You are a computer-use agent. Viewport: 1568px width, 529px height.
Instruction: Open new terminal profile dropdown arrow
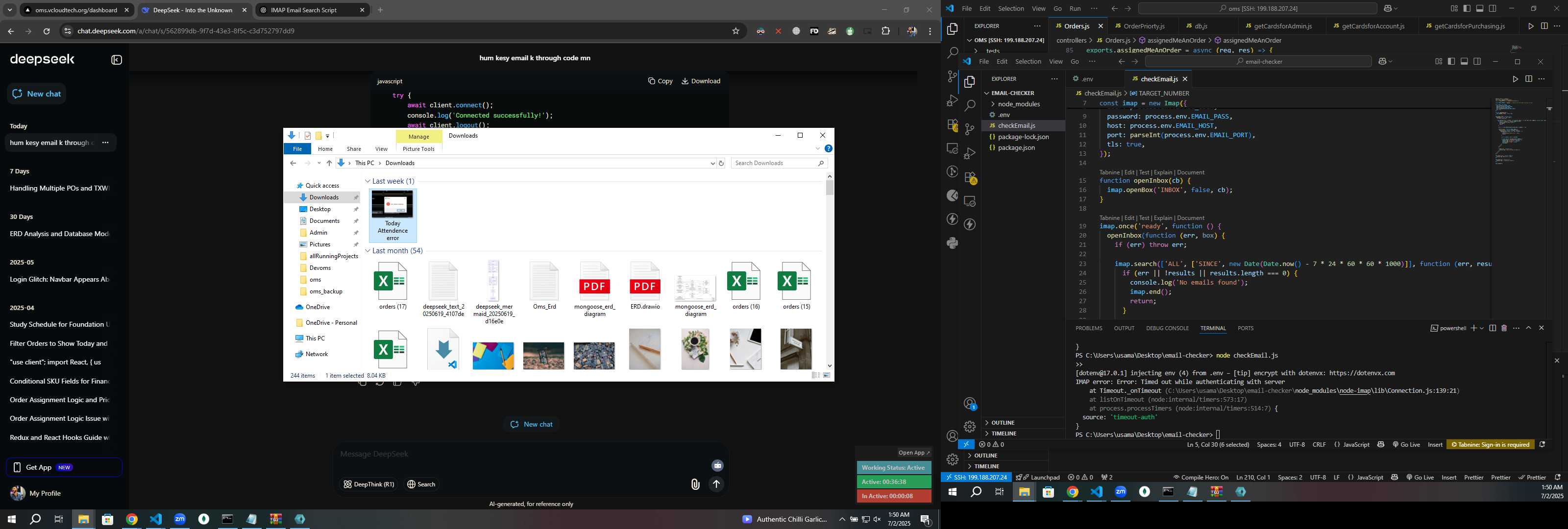click(x=1482, y=328)
